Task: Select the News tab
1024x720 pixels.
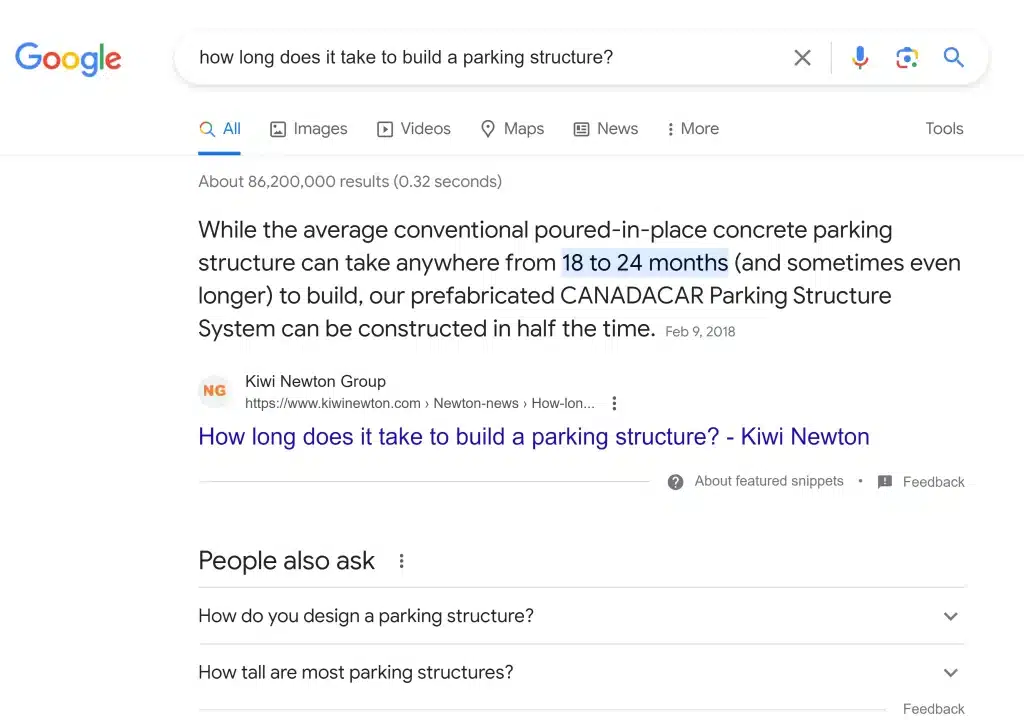Action: (x=606, y=129)
